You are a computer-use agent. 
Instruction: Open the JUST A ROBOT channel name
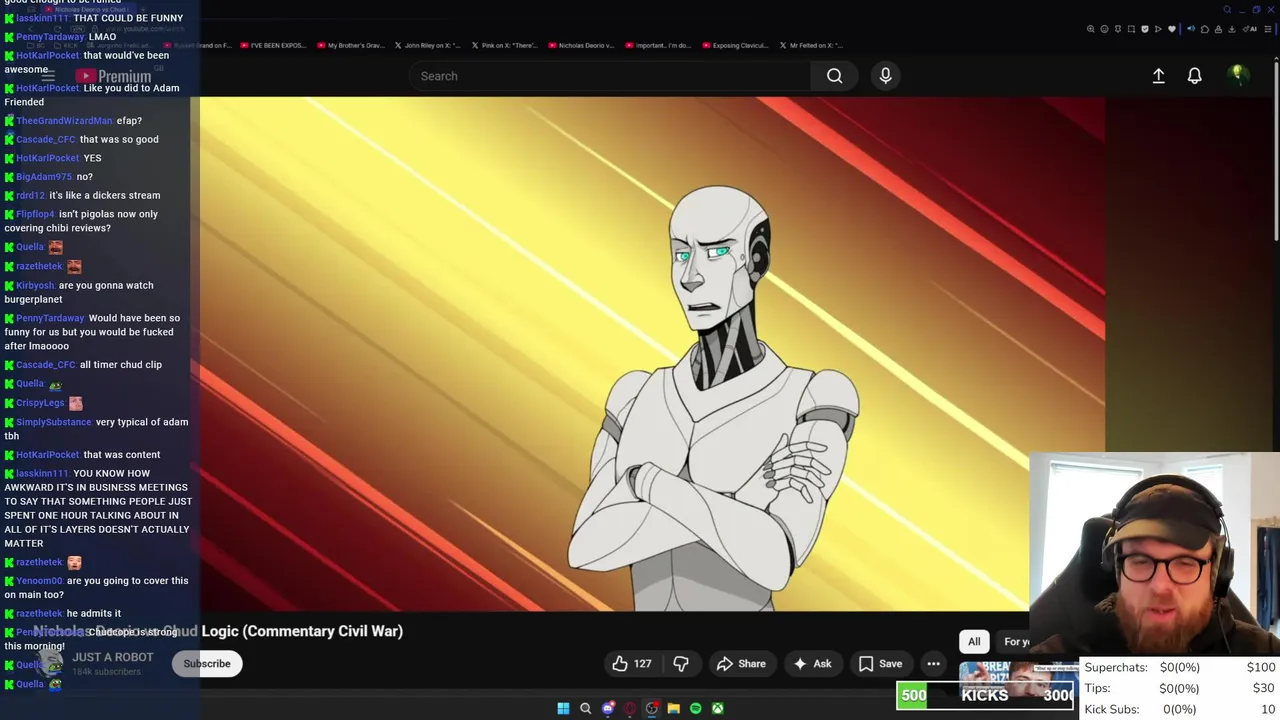coord(113,657)
